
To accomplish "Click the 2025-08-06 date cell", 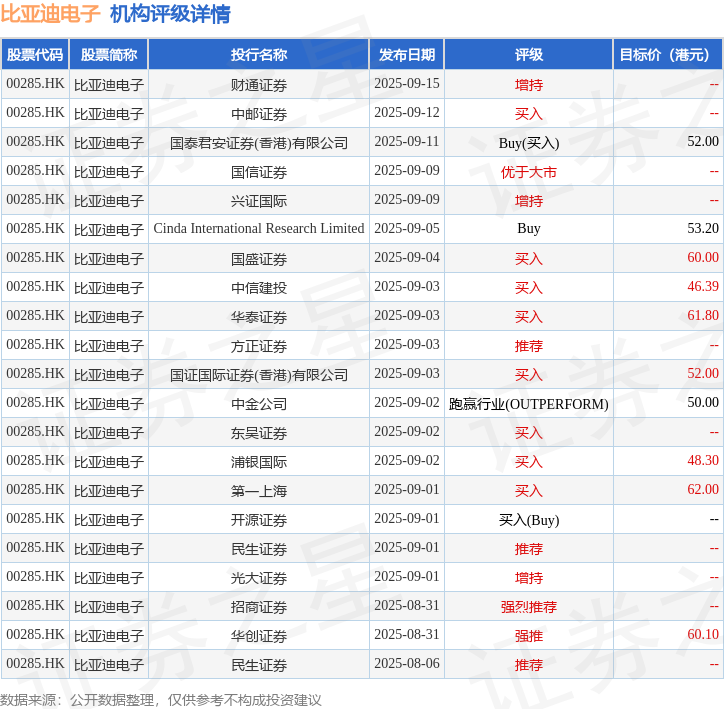I will click(407, 664).
